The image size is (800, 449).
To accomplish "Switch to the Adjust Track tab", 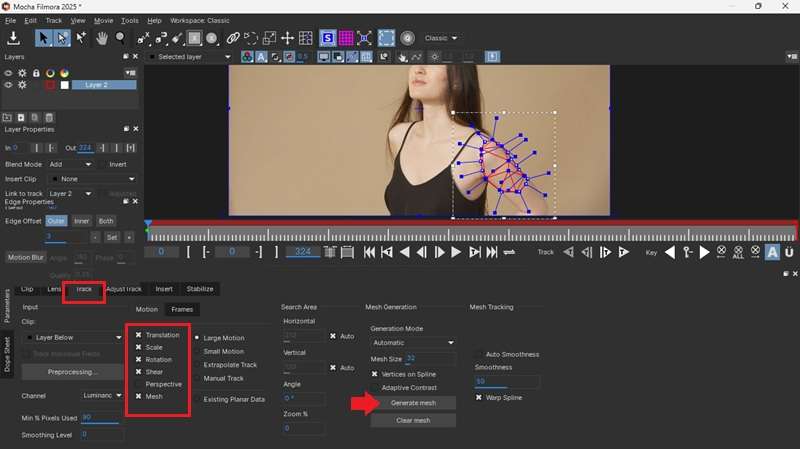I will tap(124, 289).
